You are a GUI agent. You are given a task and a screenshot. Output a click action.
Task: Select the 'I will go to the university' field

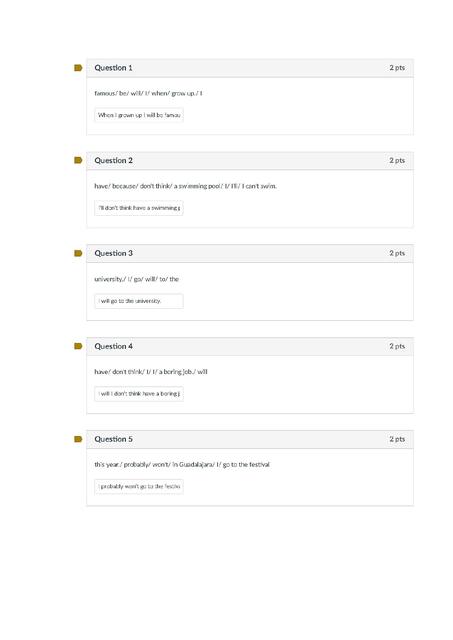[x=139, y=301]
